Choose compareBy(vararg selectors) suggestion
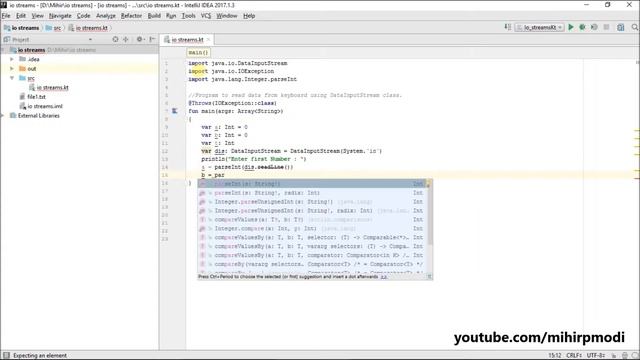The height and width of the screenshot is (360, 640). pyautogui.click(x=312, y=264)
